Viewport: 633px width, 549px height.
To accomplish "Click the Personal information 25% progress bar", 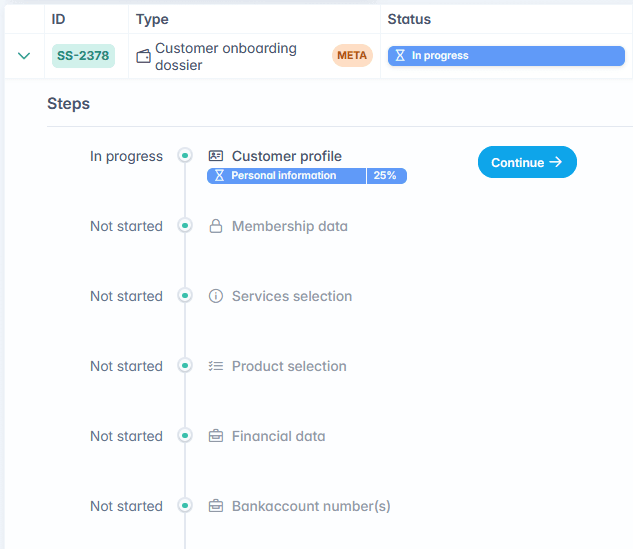I will (306, 175).
